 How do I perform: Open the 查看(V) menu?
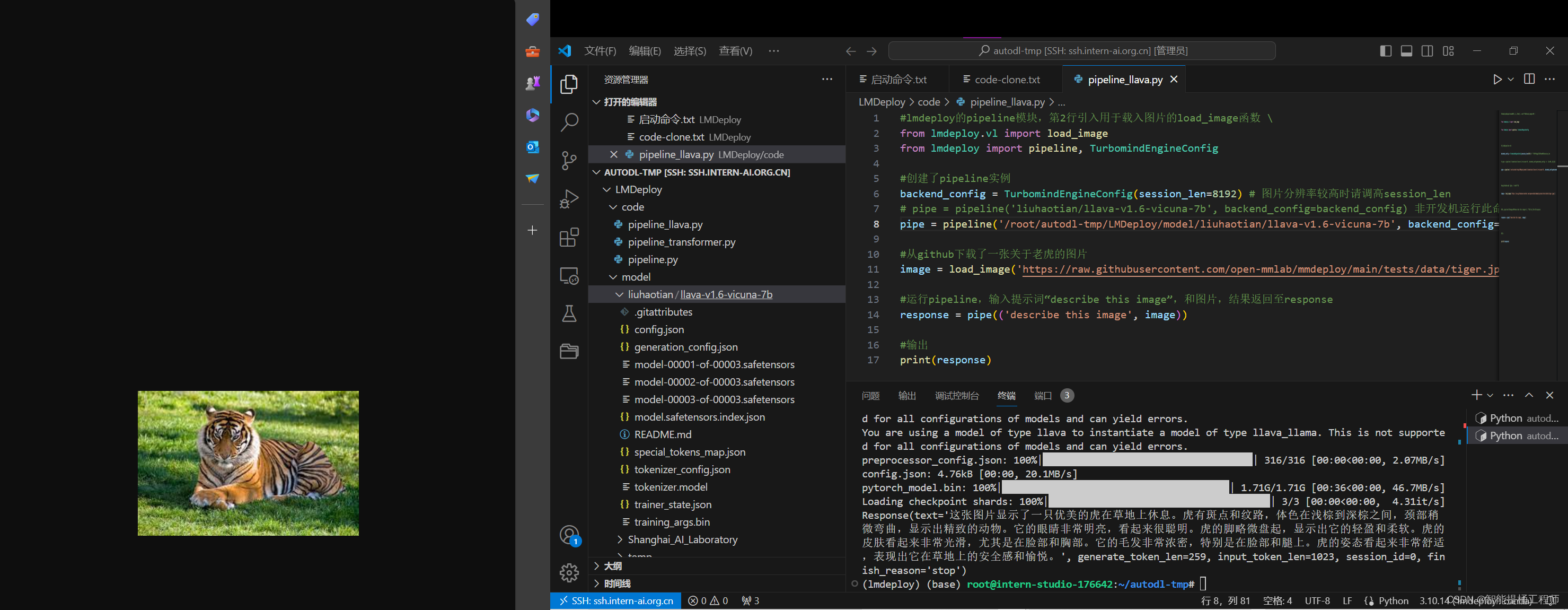(735, 51)
